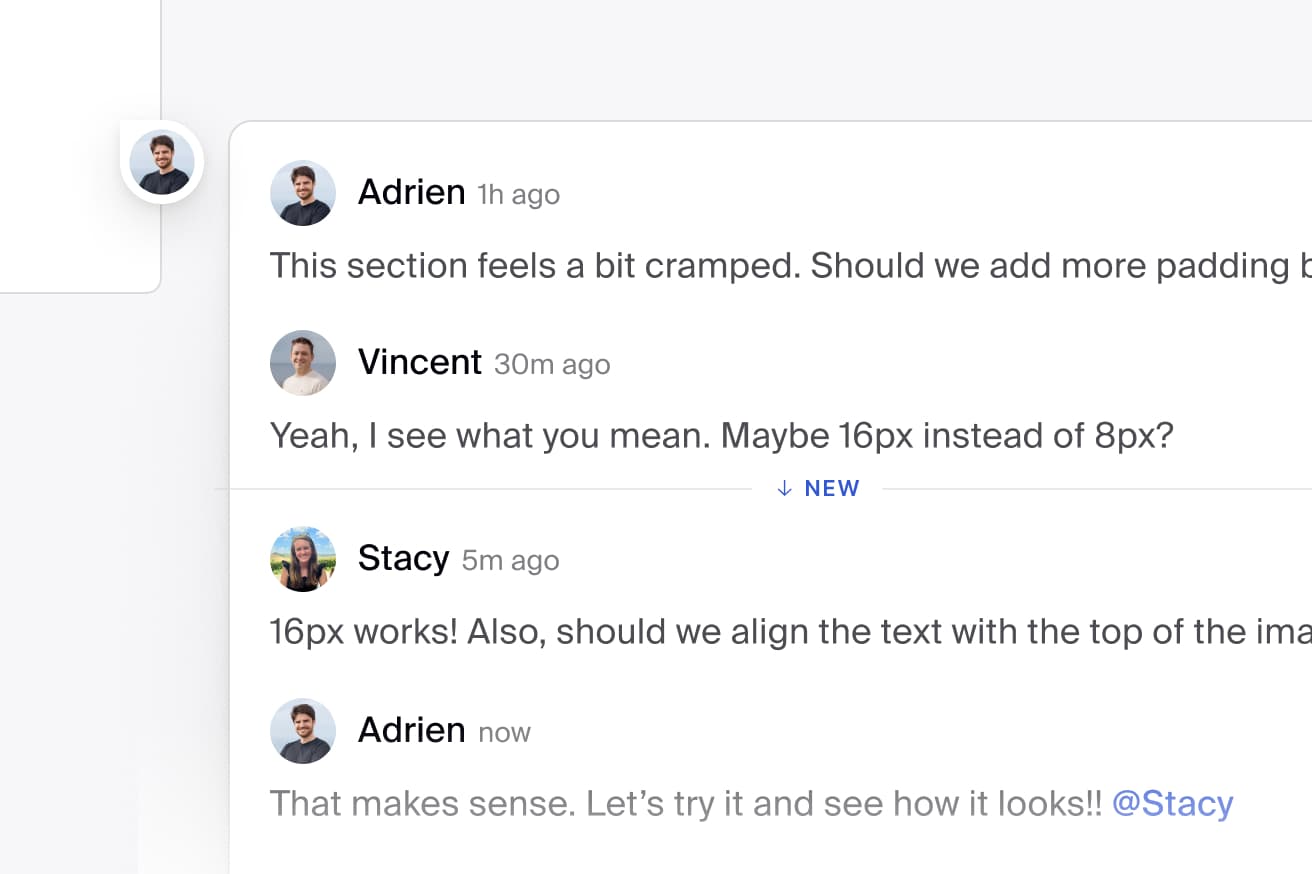The height and width of the screenshot is (874, 1312).
Task: Jump to new comments via NEW label
Action: point(832,488)
